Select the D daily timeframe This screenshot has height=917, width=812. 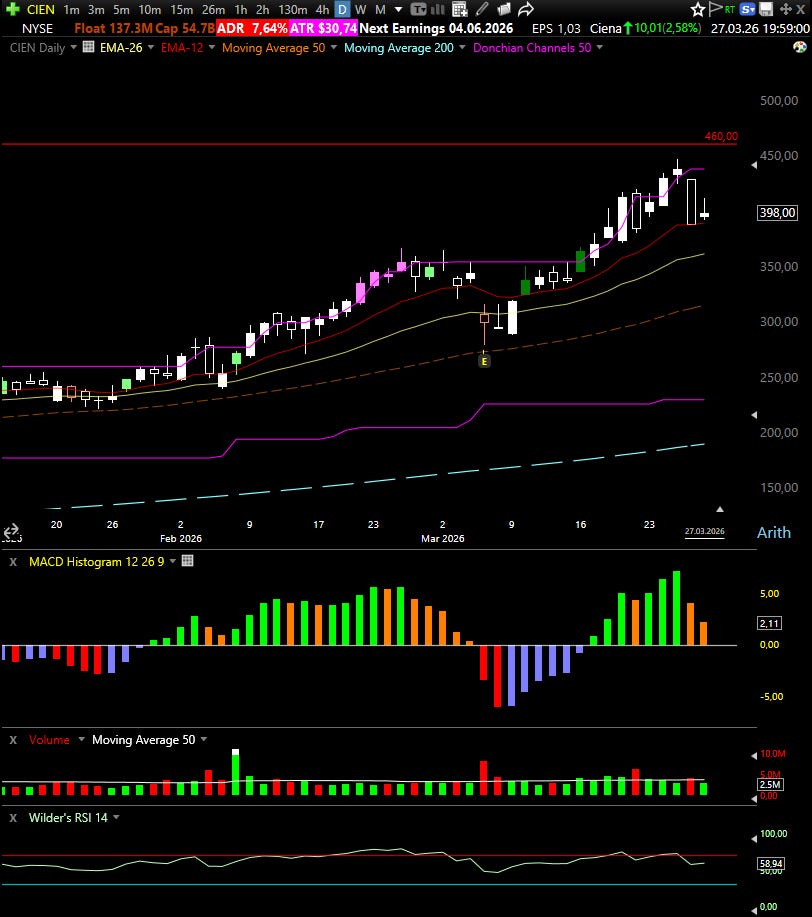click(342, 9)
